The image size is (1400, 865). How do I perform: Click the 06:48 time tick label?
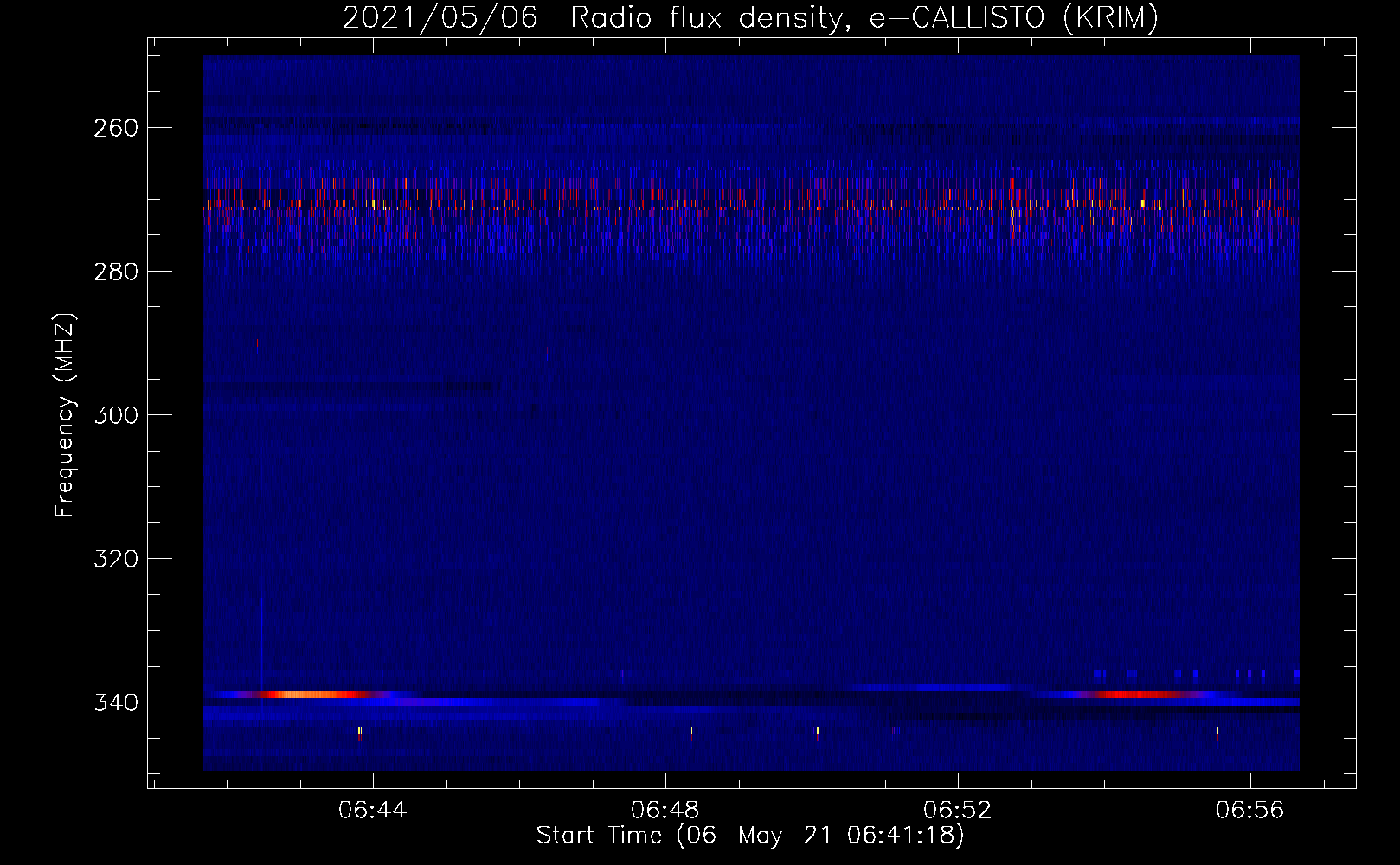click(x=665, y=811)
